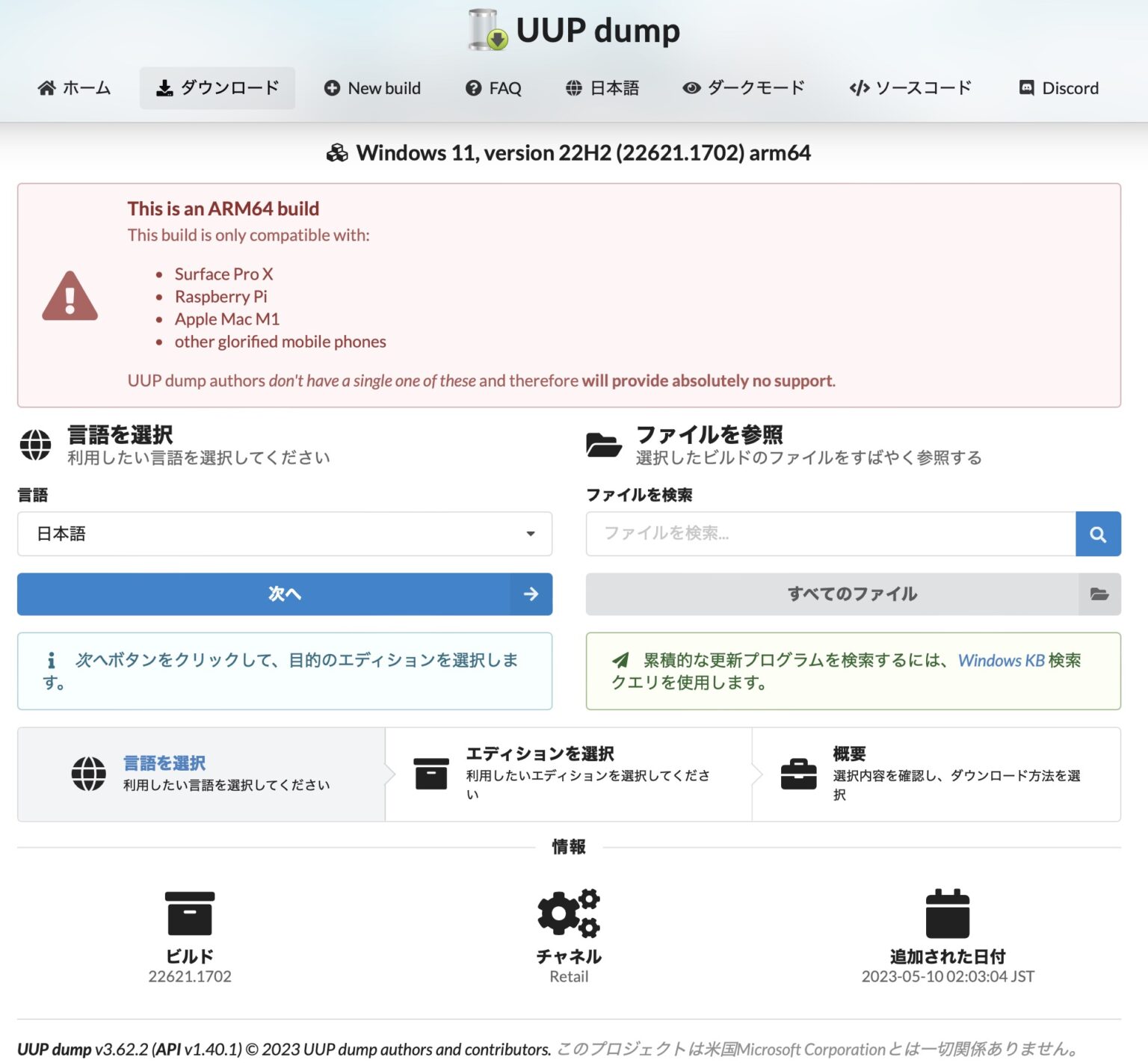This screenshot has height=1063, width=1148.
Task: Switch to the New build section
Action: (372, 87)
